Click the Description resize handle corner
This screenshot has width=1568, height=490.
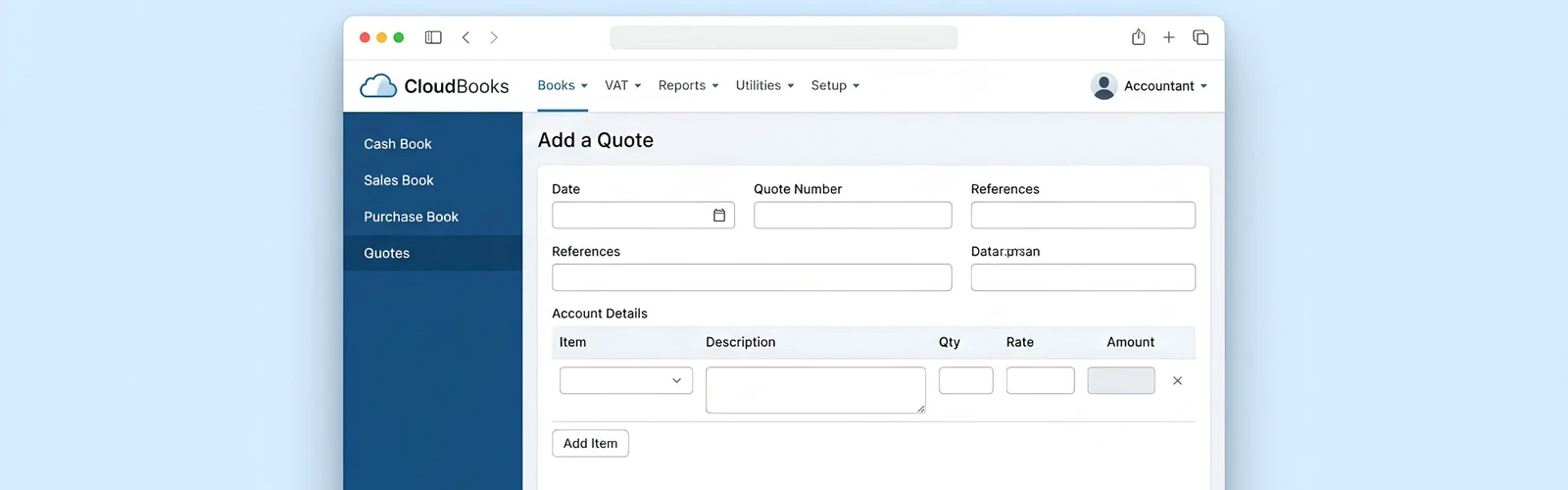point(921,409)
